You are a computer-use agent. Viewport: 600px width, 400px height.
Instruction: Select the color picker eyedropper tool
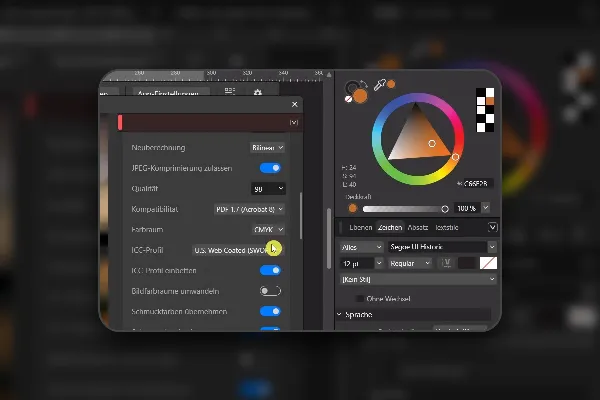click(x=379, y=85)
